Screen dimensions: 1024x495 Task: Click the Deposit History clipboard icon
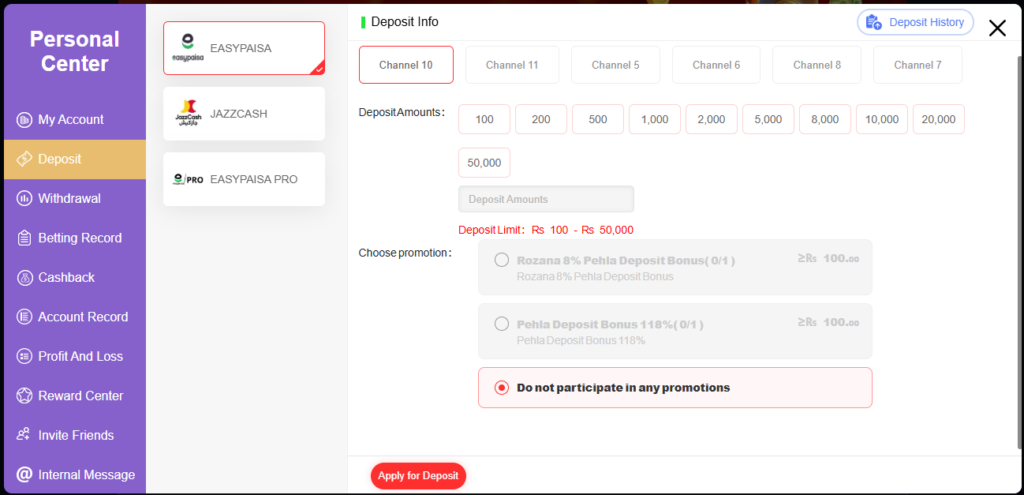coord(874,22)
